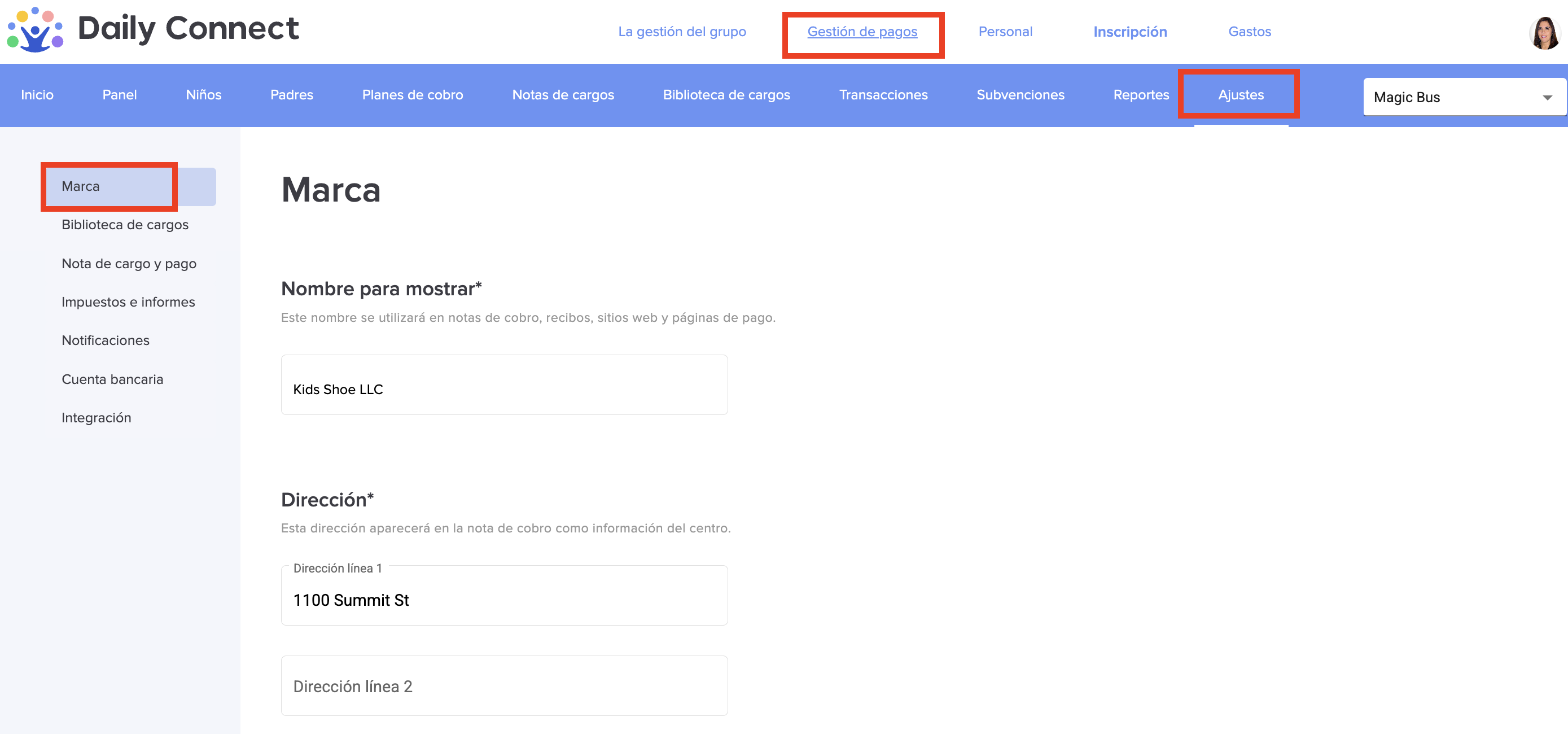Image resolution: width=1568 pixels, height=734 pixels.
Task: Select Marca in the sidebar
Action: [x=80, y=186]
